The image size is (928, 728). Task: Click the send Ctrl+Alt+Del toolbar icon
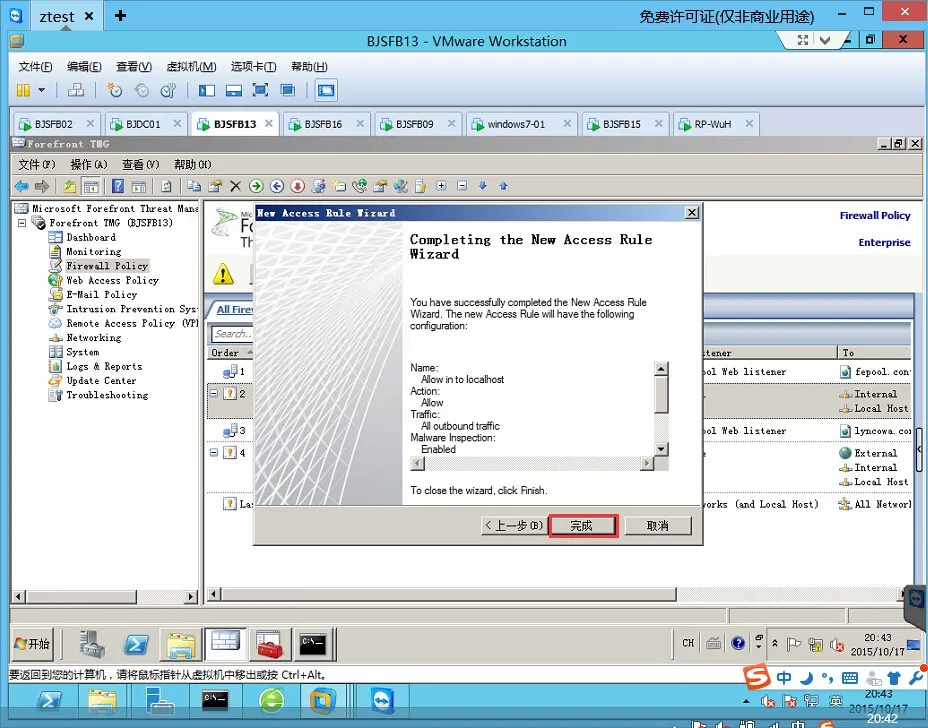(x=76, y=90)
